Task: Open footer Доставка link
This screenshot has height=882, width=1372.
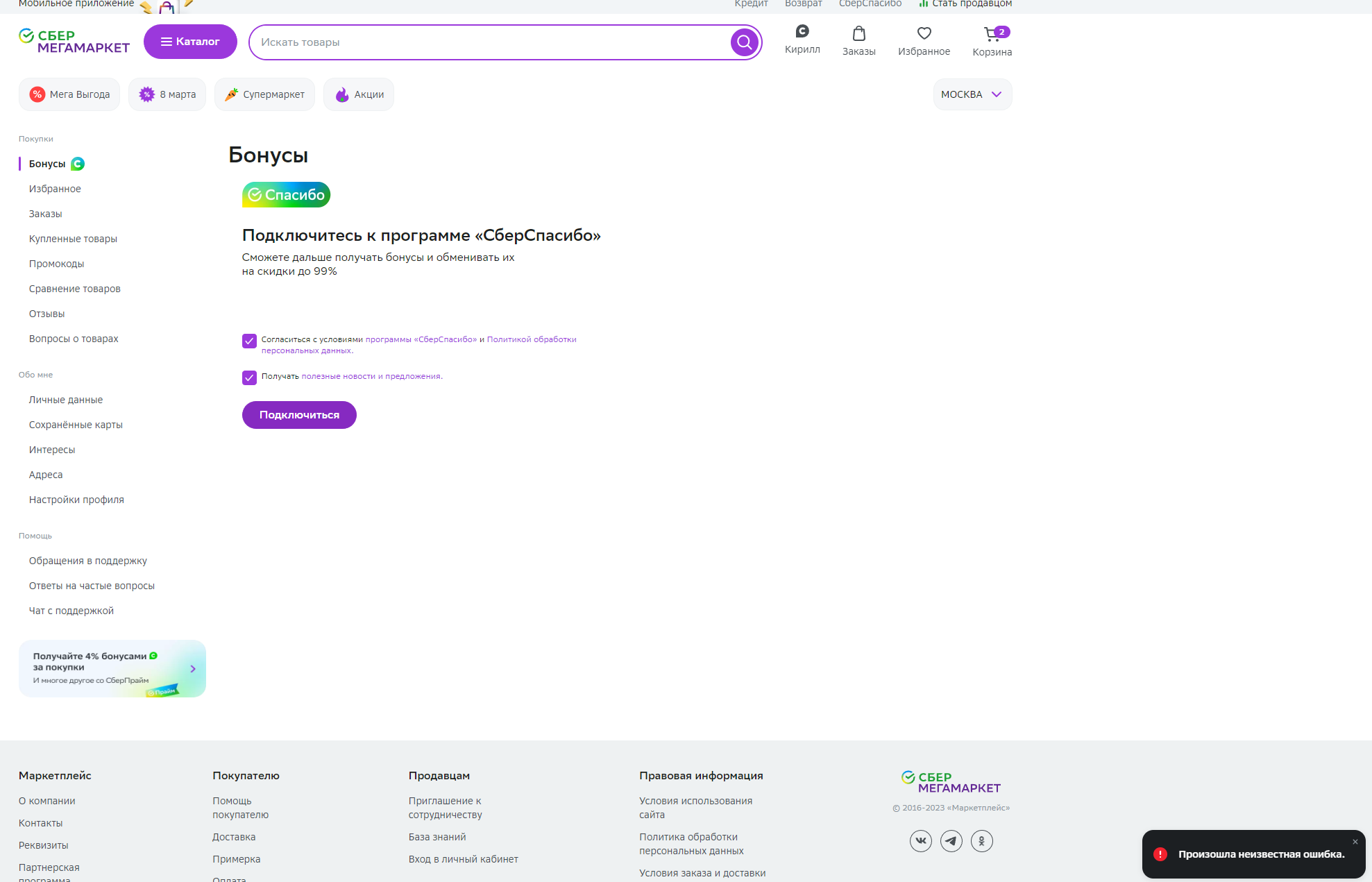Action: [x=234, y=837]
